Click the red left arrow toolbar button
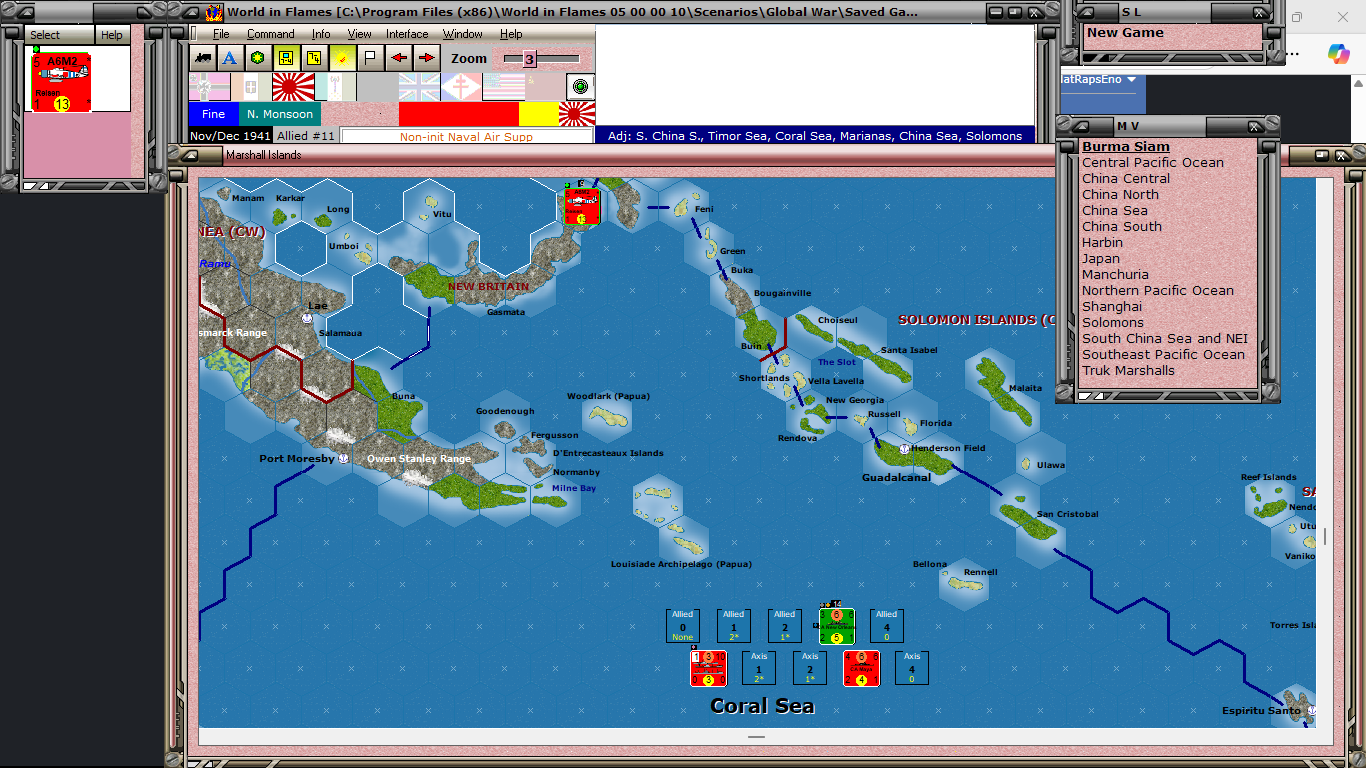 point(399,58)
